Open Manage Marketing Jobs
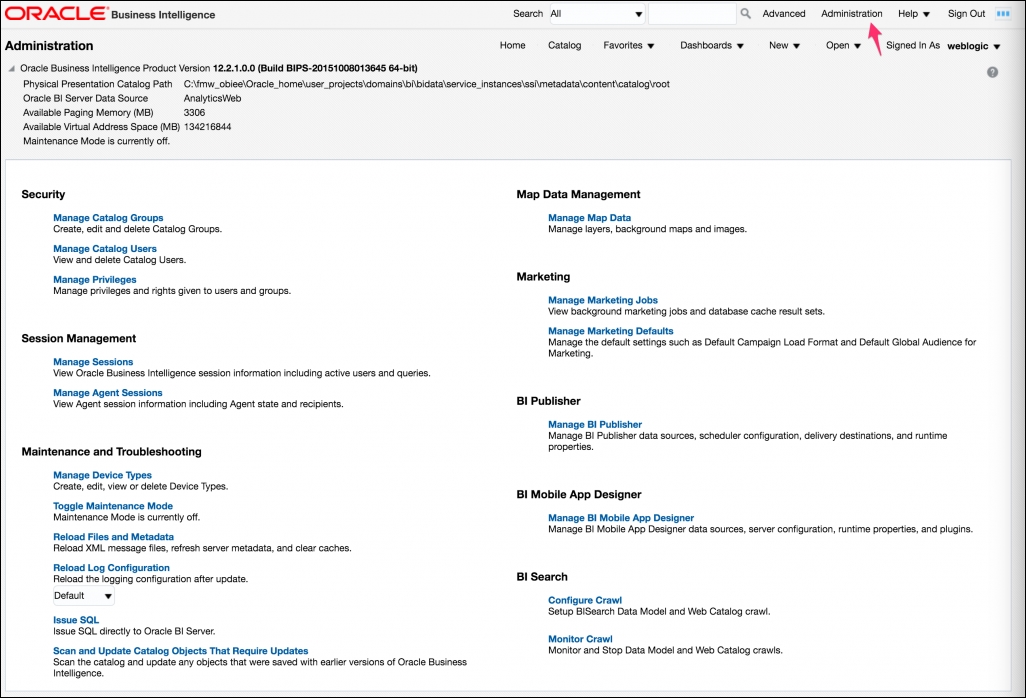 [x=603, y=300]
